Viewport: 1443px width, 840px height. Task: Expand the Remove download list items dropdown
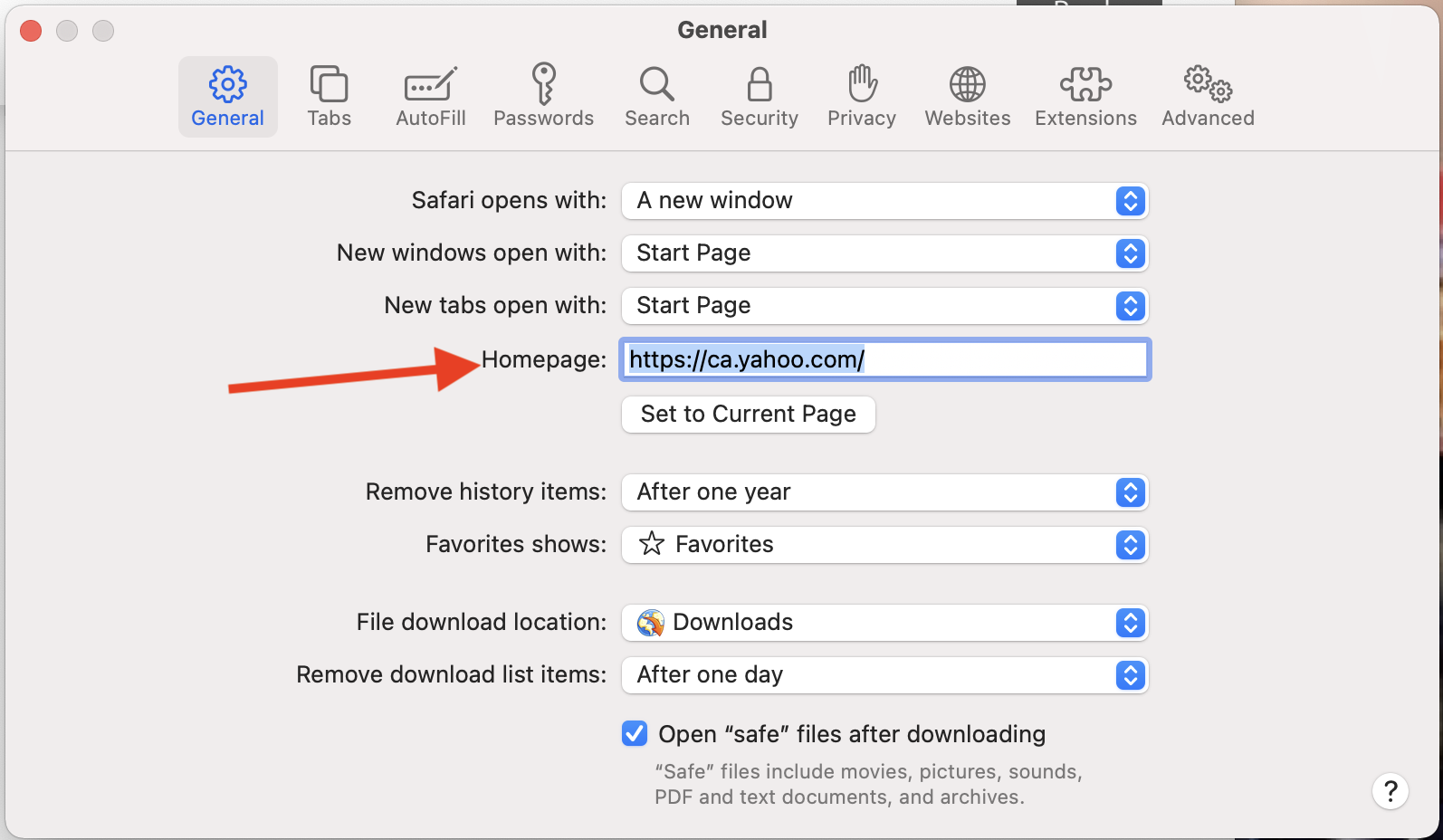click(884, 675)
